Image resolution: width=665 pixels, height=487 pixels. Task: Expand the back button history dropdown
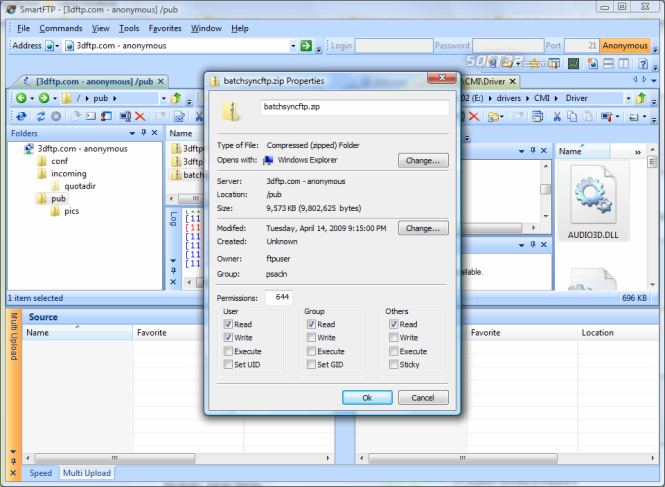pyautogui.click(x=32, y=98)
